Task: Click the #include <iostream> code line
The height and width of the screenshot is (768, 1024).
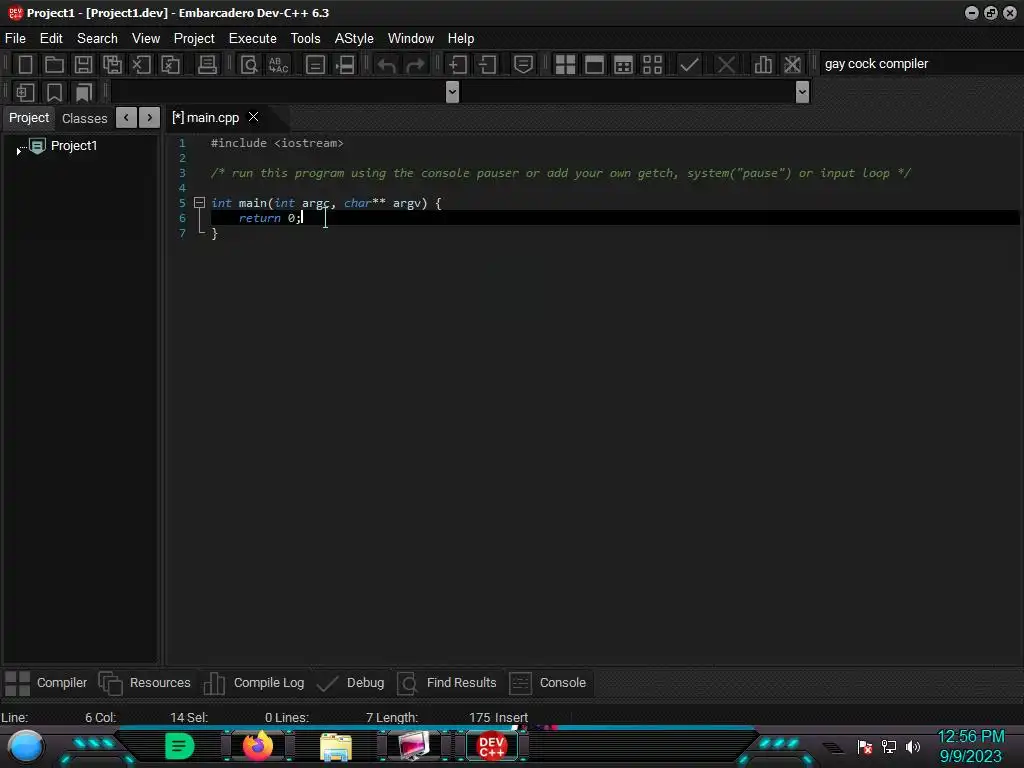Action: [x=277, y=143]
